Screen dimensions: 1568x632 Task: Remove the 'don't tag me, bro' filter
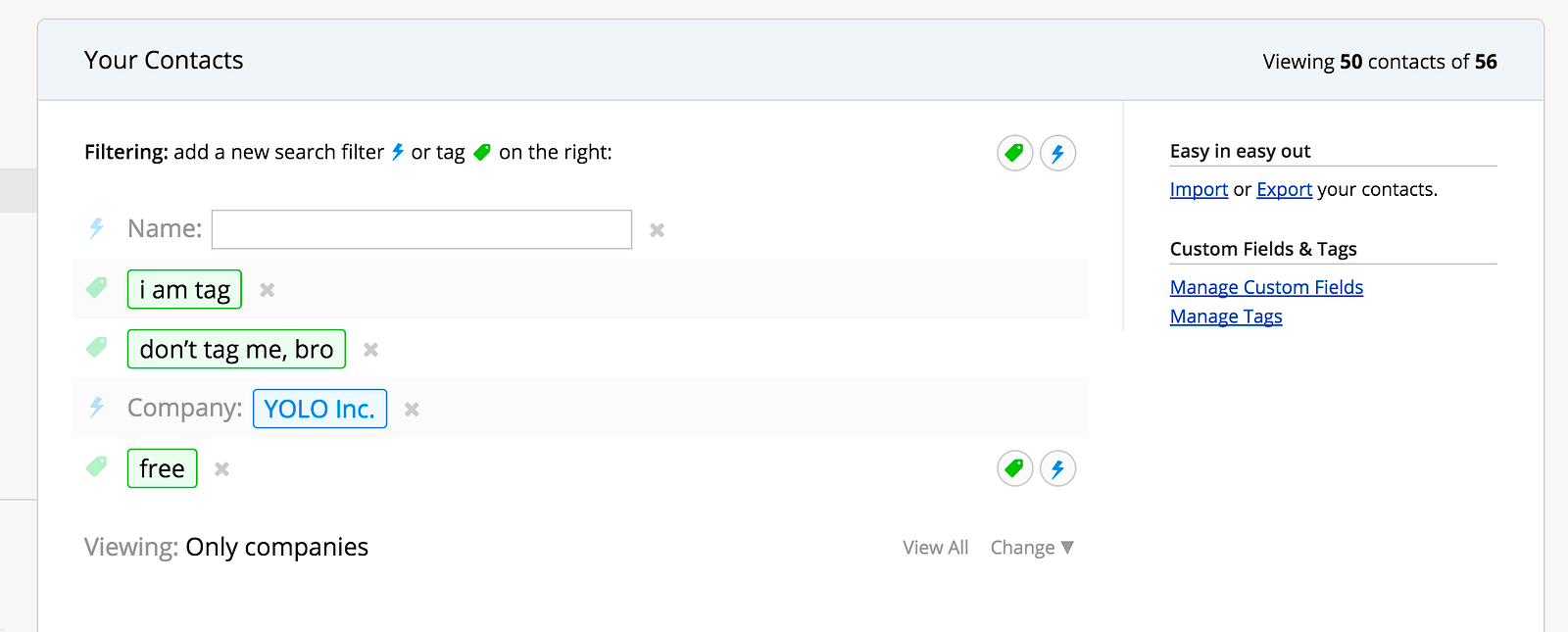pyautogui.click(x=370, y=350)
